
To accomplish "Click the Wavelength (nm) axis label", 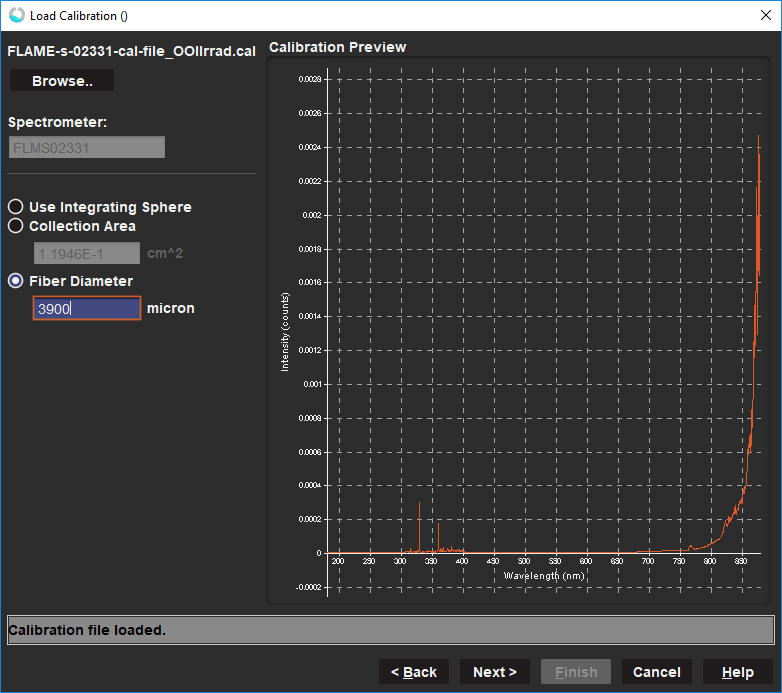I will point(544,576).
